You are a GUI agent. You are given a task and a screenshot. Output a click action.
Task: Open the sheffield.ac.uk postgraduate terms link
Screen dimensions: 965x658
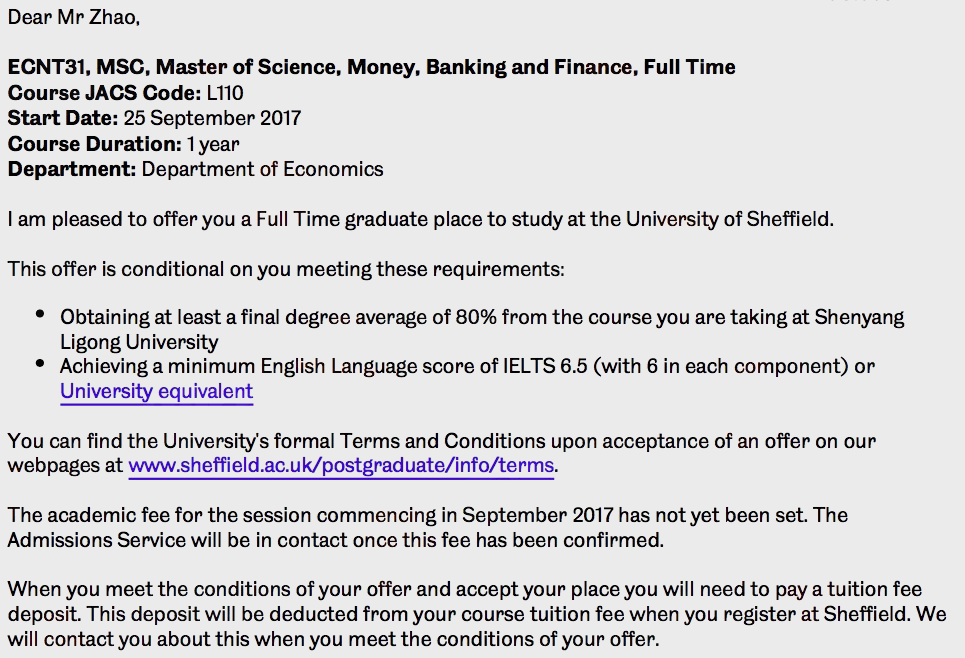(341, 465)
